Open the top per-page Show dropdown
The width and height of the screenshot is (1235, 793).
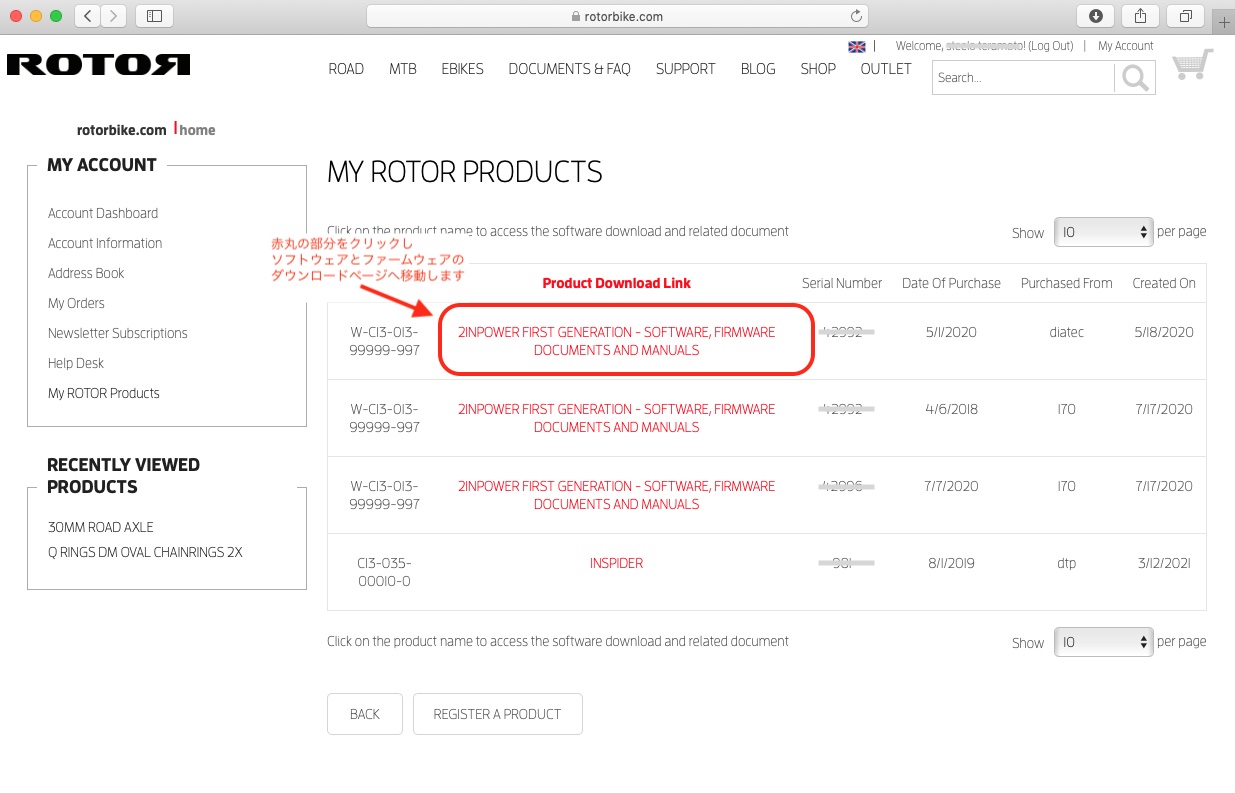pos(1103,232)
